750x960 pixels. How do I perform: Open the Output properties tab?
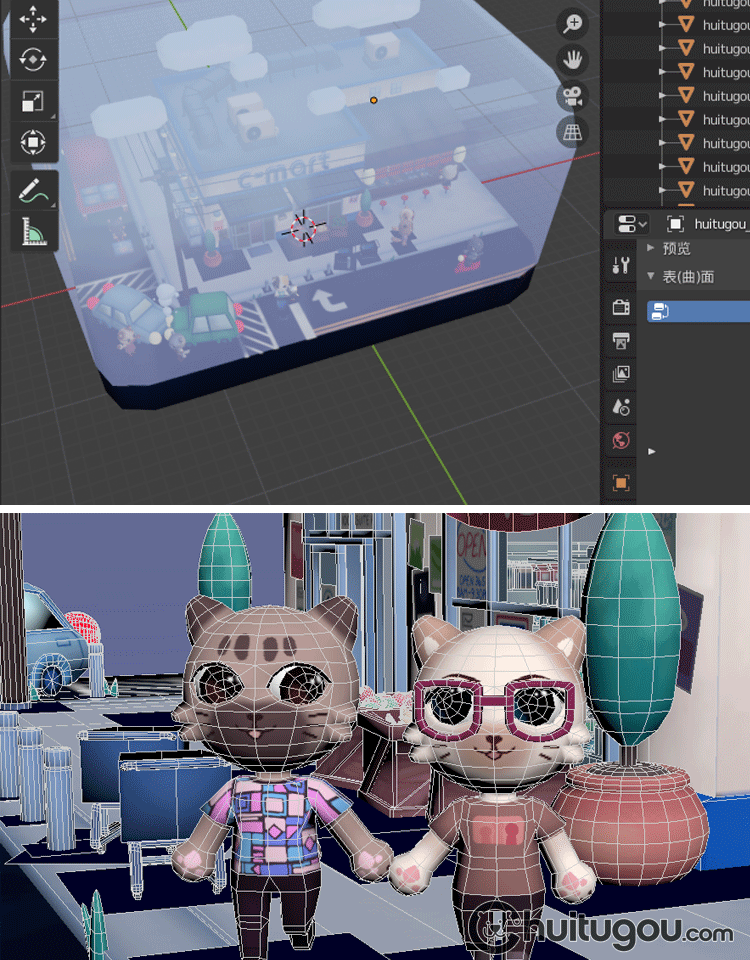[621, 340]
